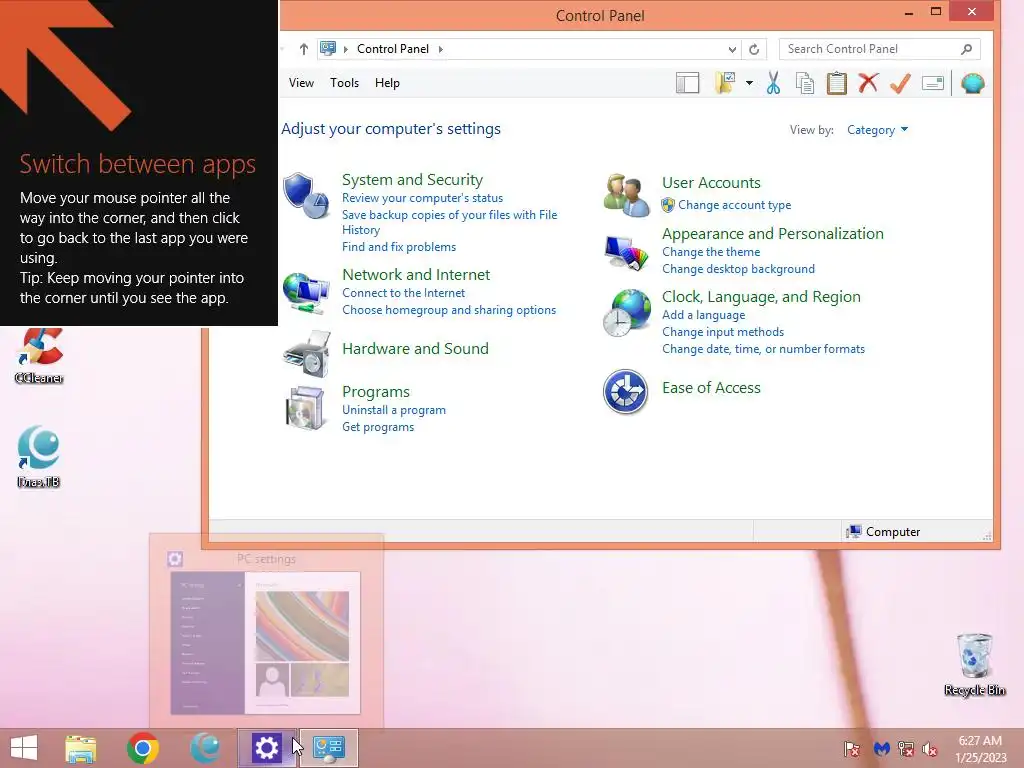Click the muted volume tray icon

pyautogui.click(x=930, y=749)
